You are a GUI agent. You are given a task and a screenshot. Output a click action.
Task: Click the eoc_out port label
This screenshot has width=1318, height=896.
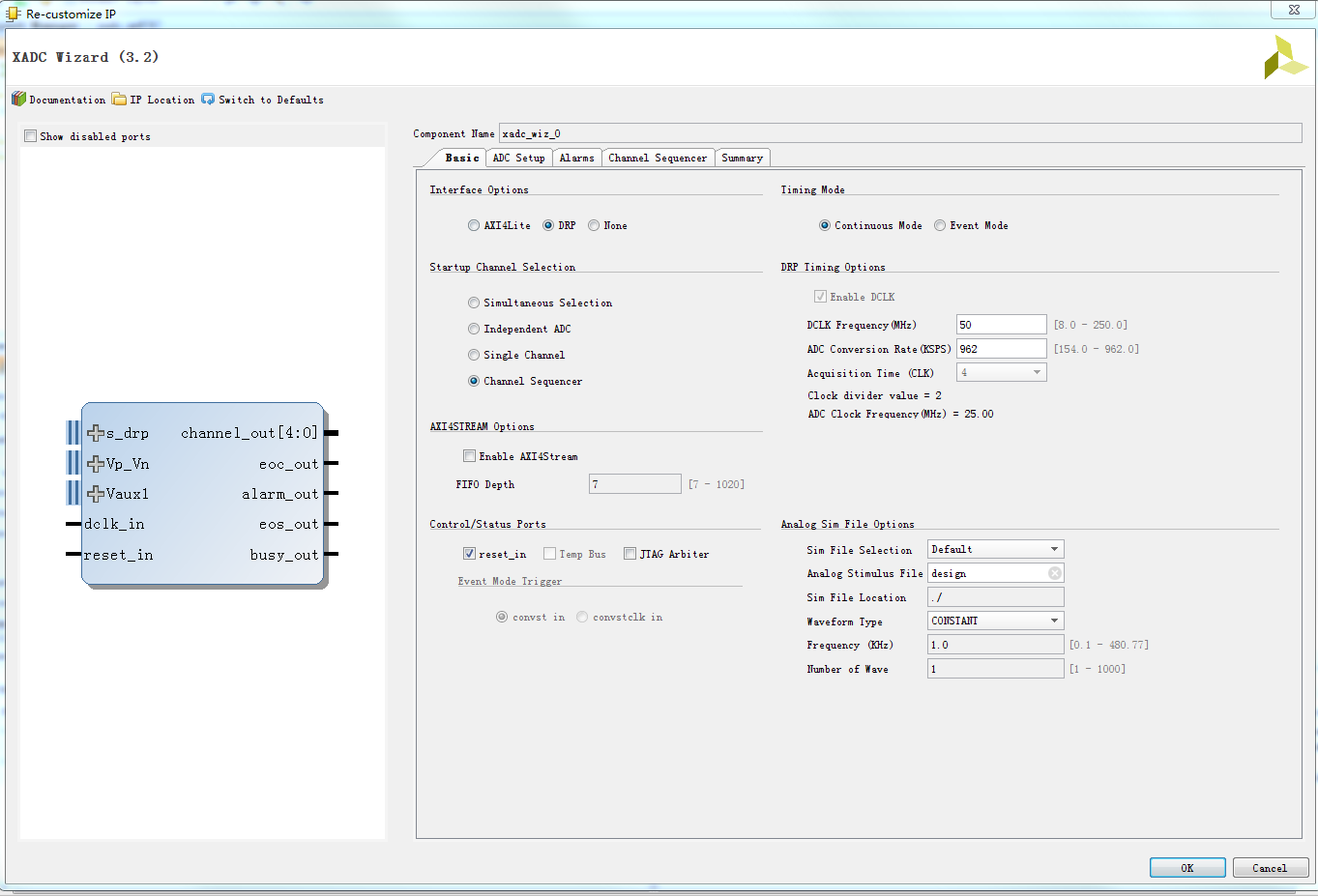point(288,464)
